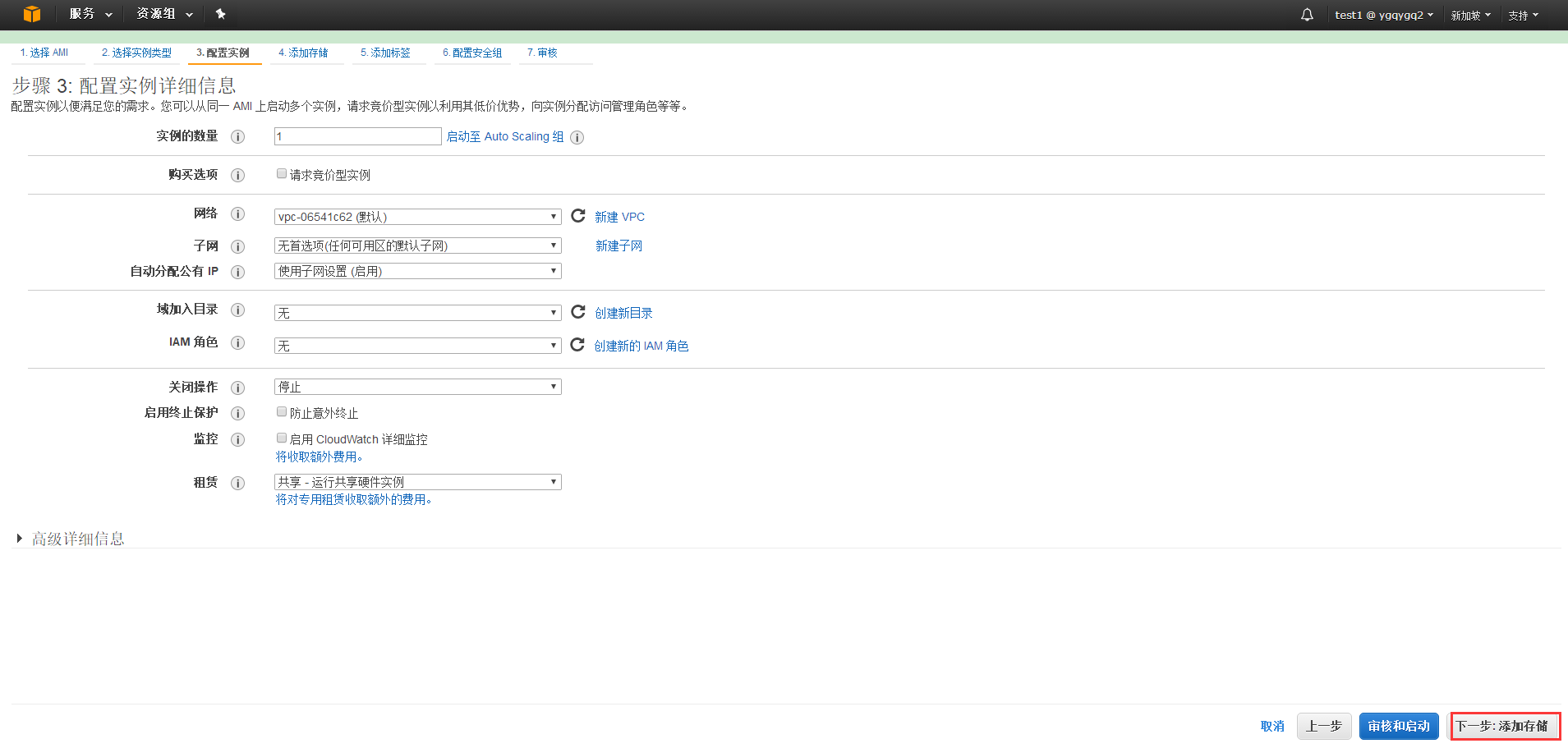
Task: Go to step 6 配置安全组 tab
Action: tap(472, 53)
